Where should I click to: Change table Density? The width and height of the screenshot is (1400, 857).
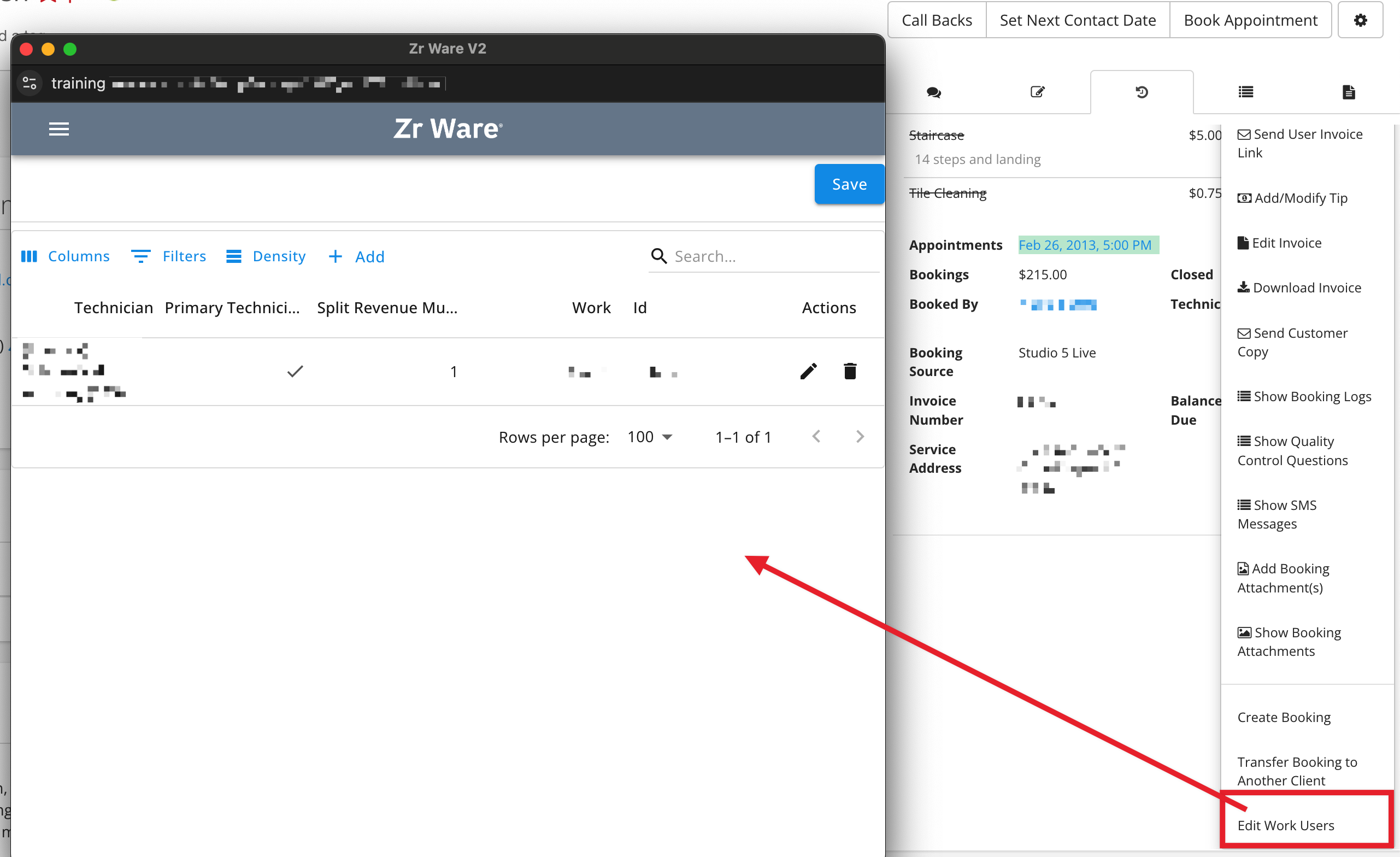click(x=266, y=256)
